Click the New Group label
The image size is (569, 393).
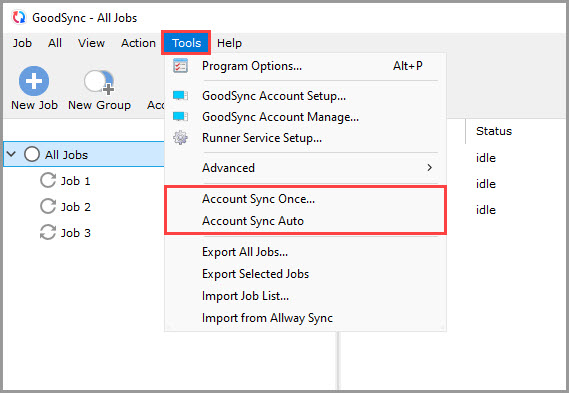pos(99,105)
